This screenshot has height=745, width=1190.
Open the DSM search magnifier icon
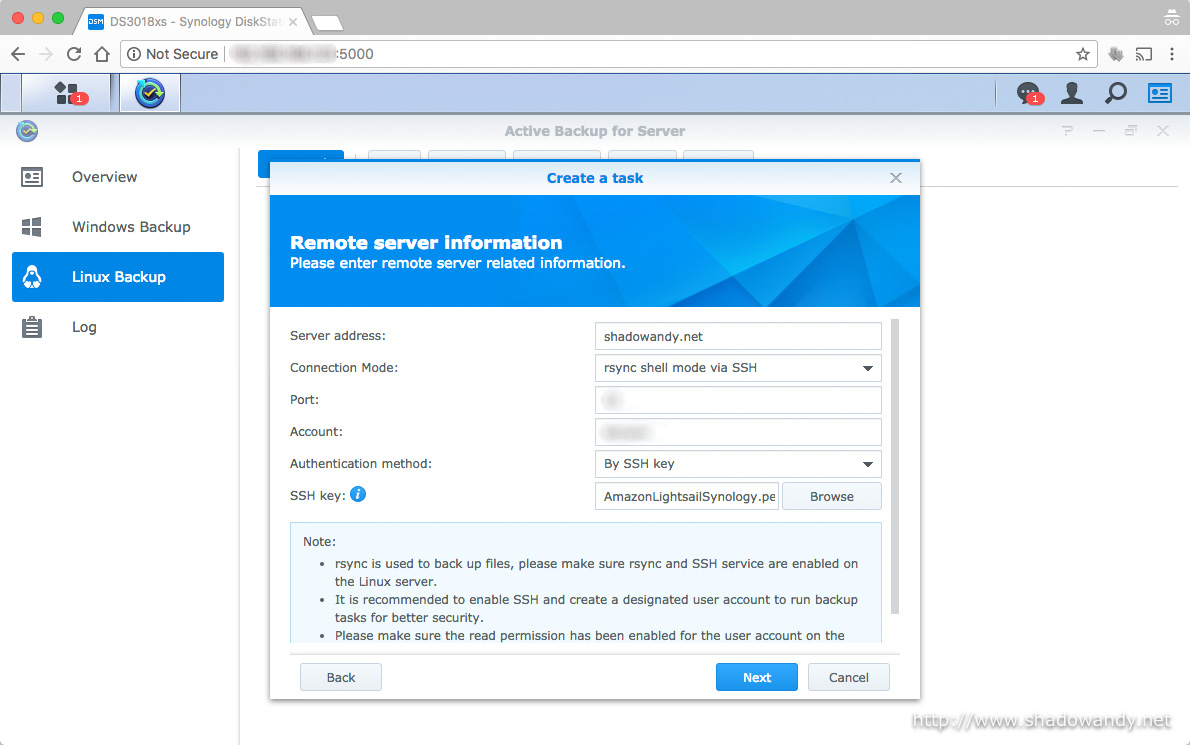point(1116,93)
